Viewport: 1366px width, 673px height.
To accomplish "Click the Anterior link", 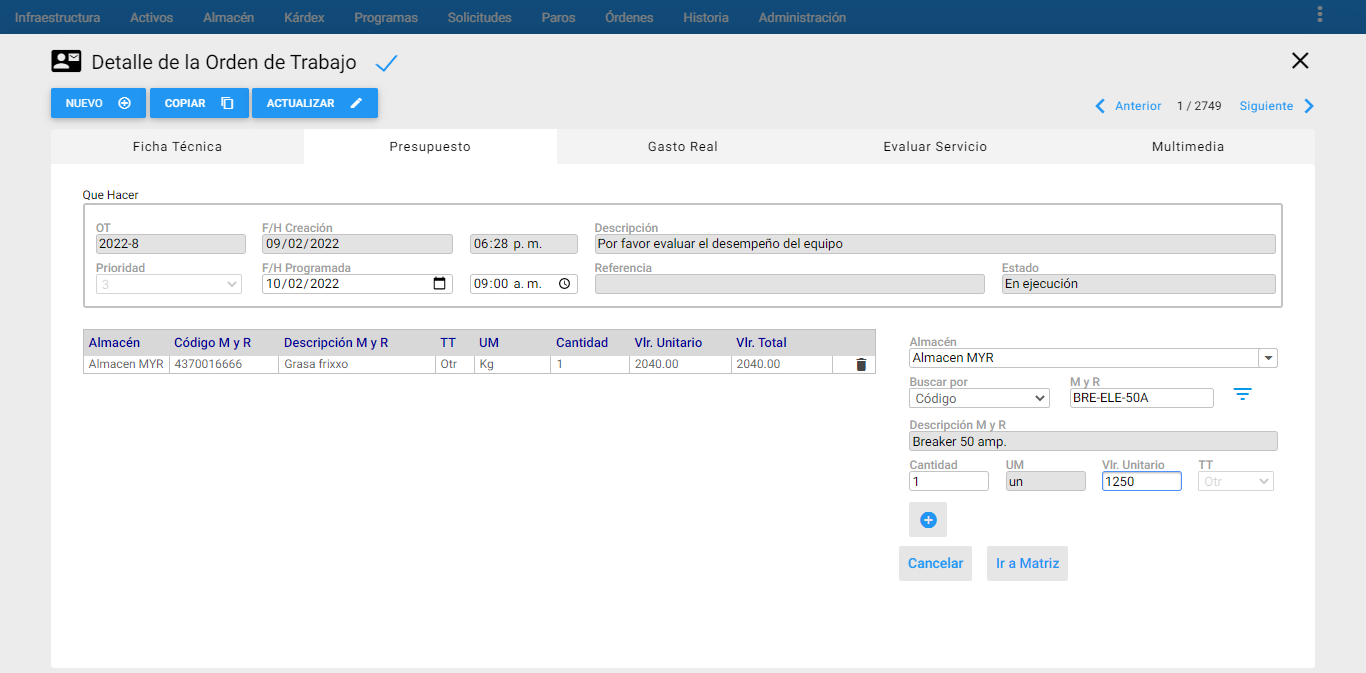I will coord(1138,106).
